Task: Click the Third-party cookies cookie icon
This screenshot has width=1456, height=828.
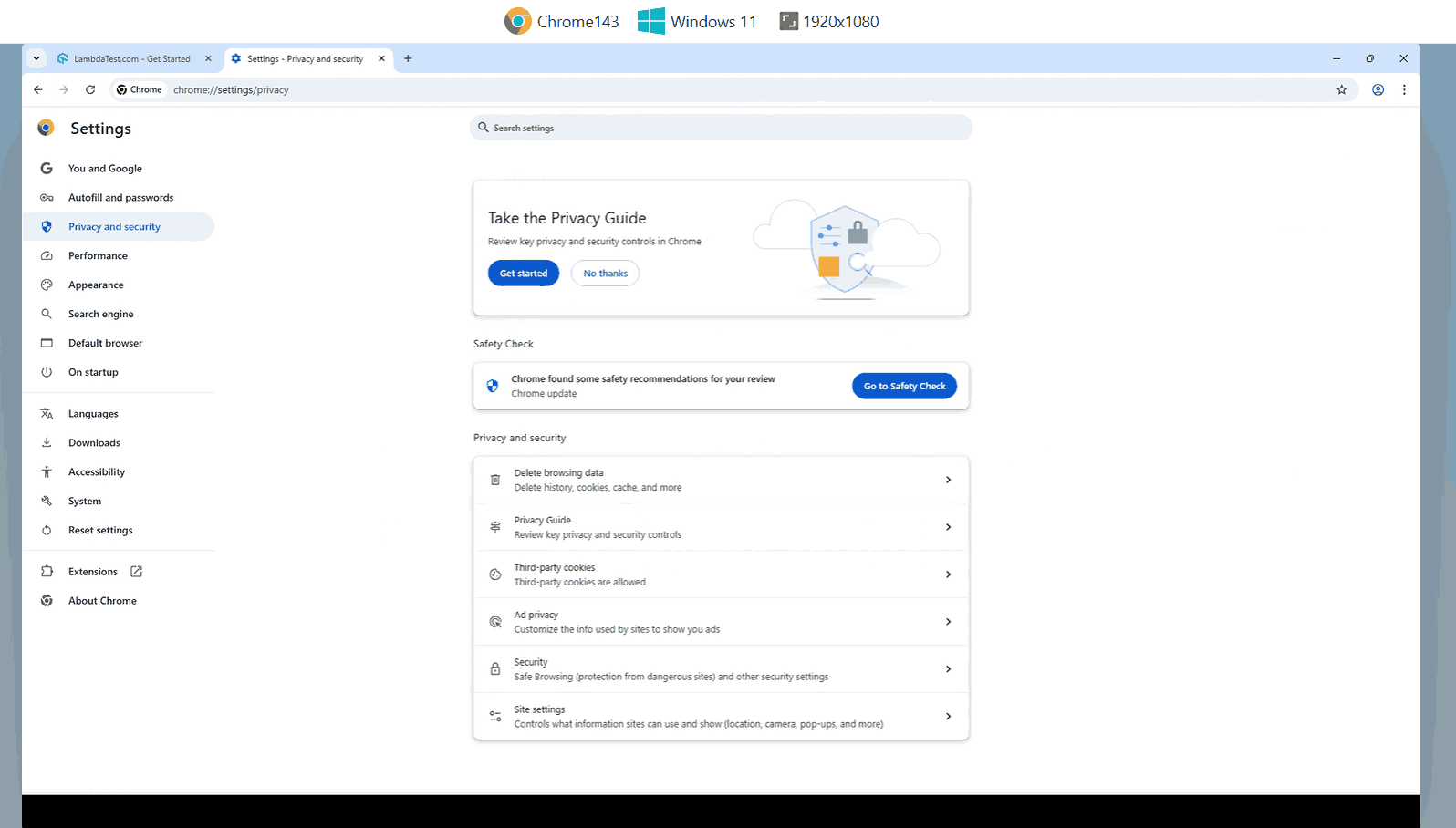Action: click(495, 574)
